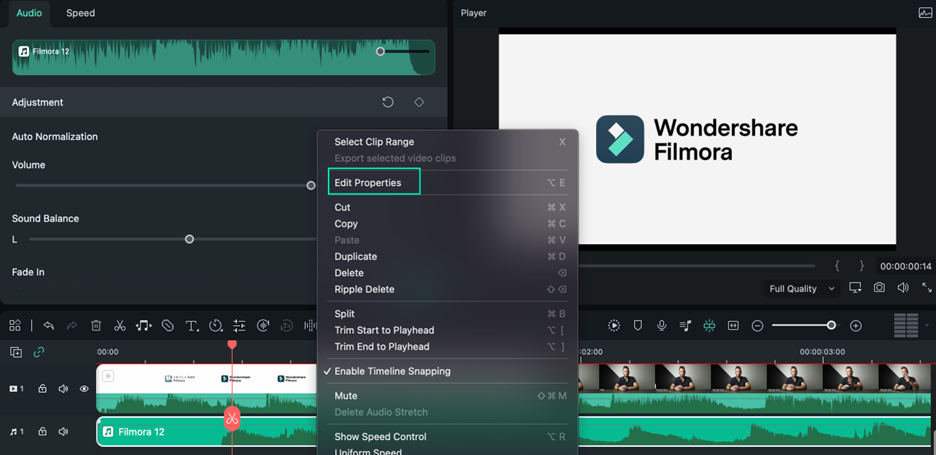Hide video track 1 with the eye icon

point(84,389)
